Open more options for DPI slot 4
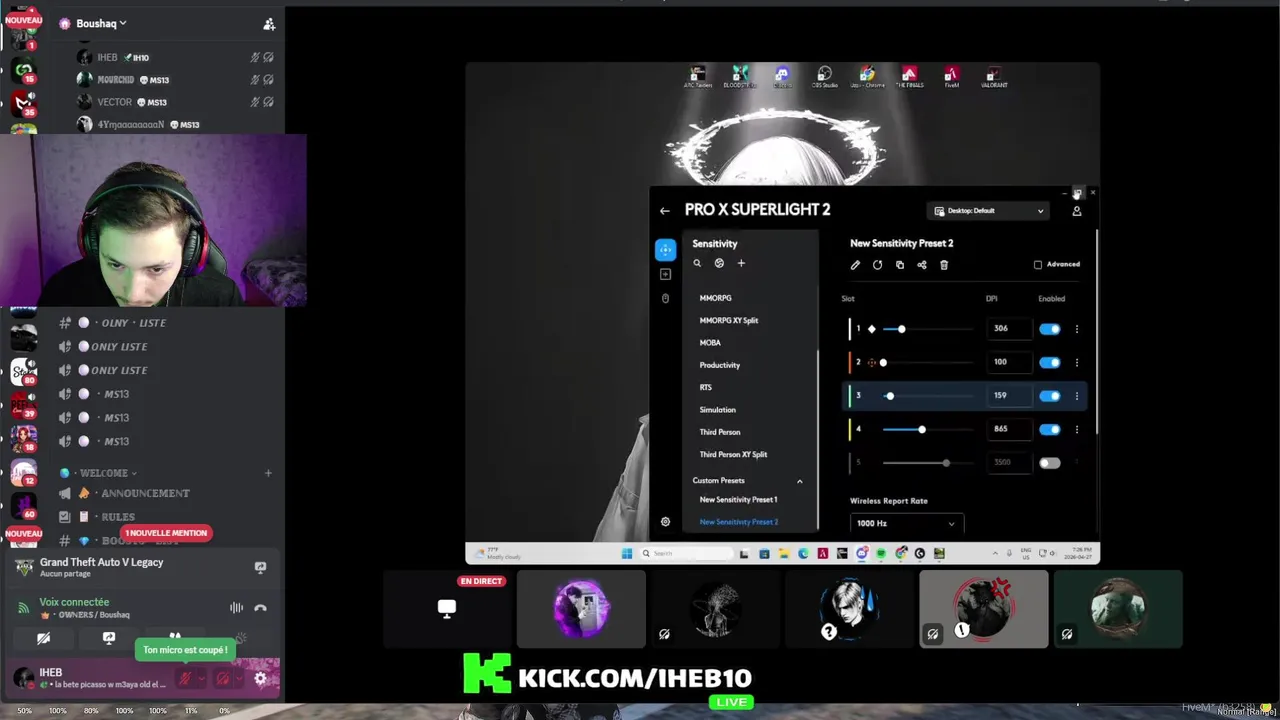 tap(1076, 429)
